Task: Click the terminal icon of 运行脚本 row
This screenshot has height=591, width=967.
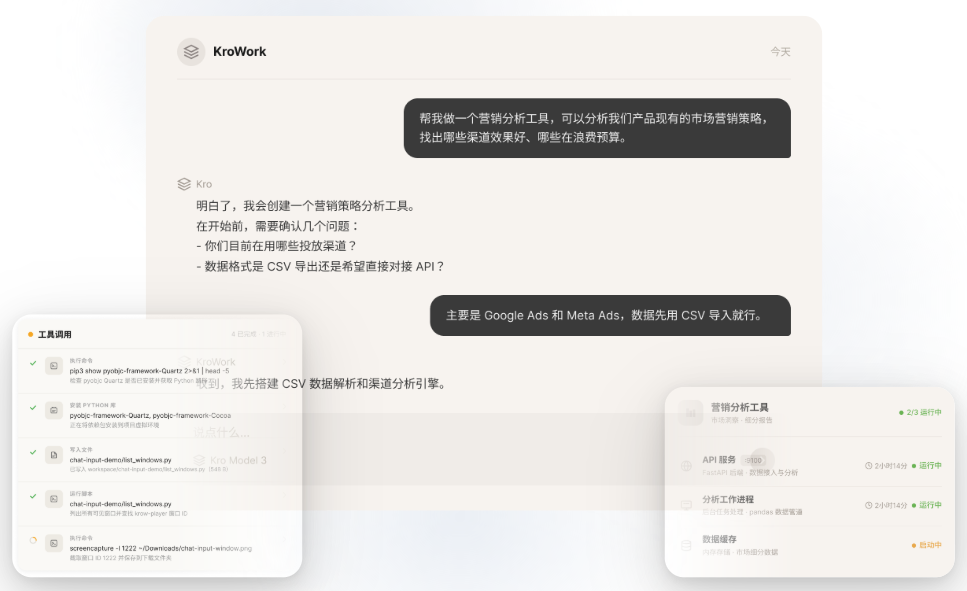Action: point(54,498)
